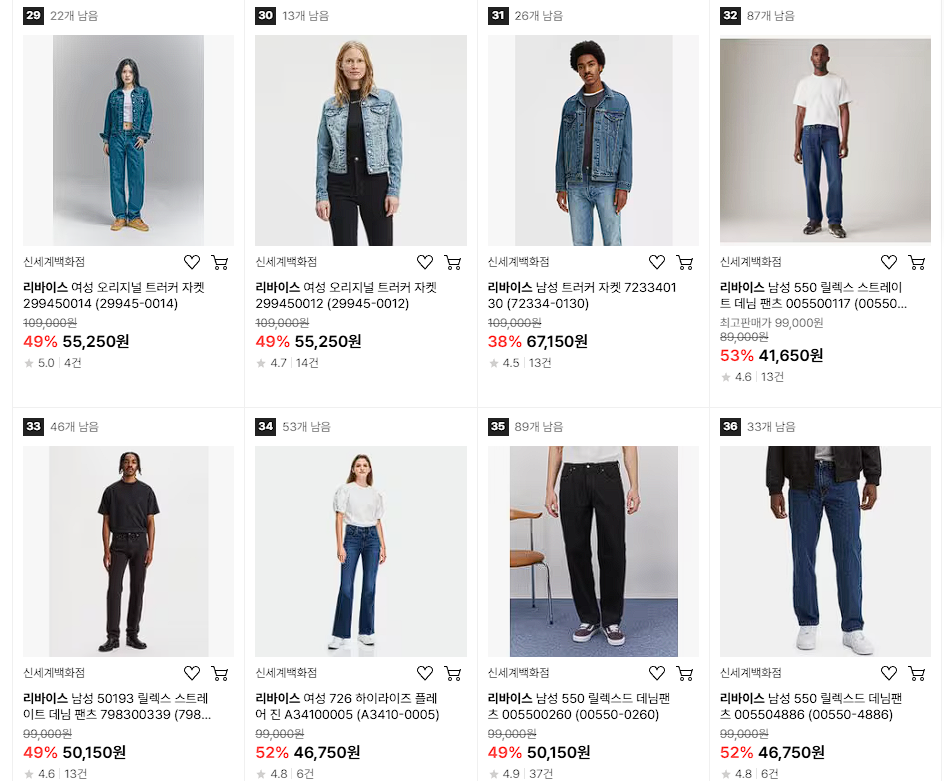
Task: Click cart icon for item 30
Action: pyautogui.click(x=453, y=262)
